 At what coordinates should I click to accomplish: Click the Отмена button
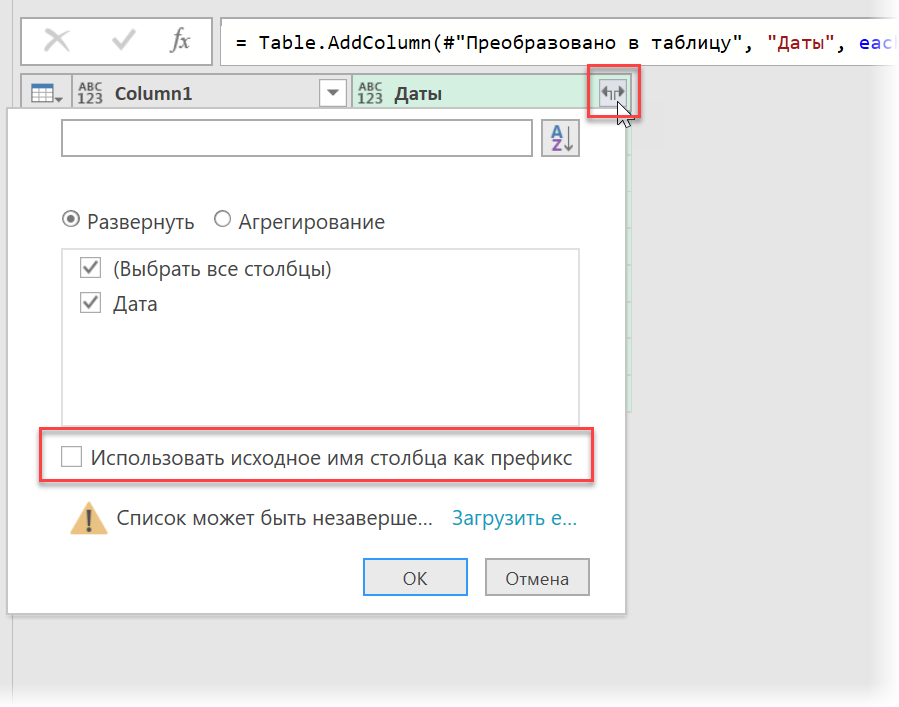[x=537, y=577]
